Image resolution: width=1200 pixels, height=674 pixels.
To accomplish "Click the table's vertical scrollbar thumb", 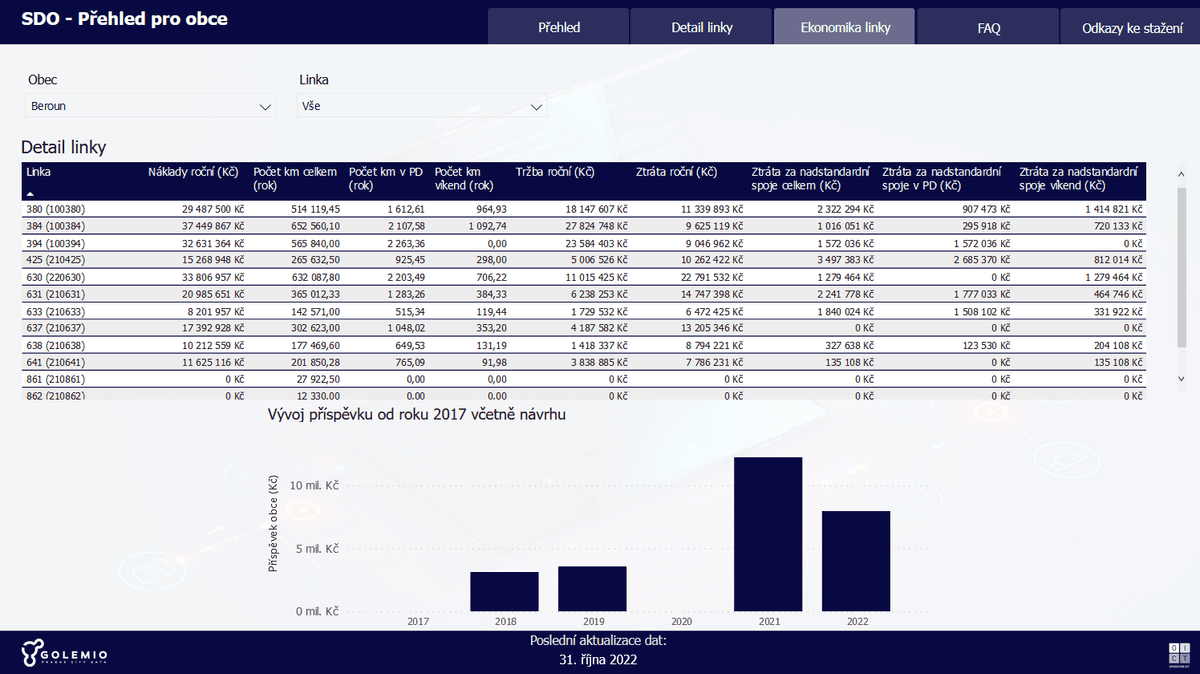I will point(1179,270).
